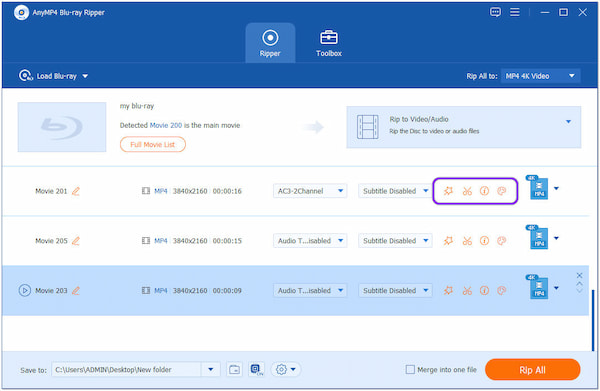Open the enhance palette icon for Movie 201
This screenshot has width=600, height=391.
(x=502, y=191)
